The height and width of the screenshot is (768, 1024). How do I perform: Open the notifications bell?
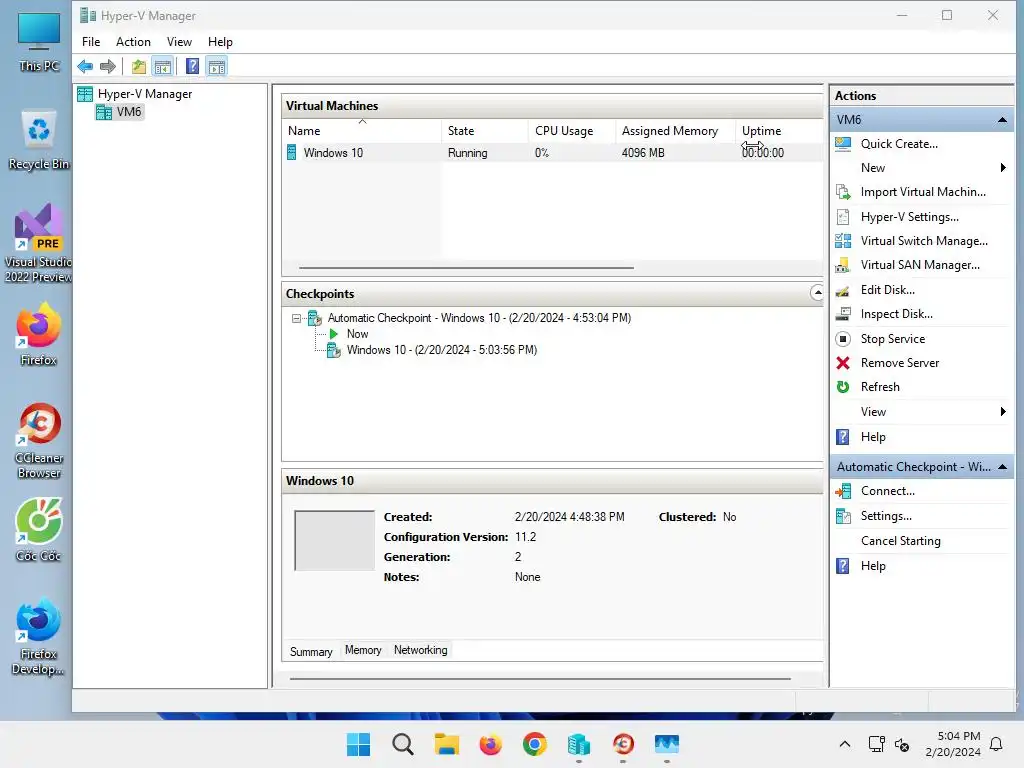(997, 744)
